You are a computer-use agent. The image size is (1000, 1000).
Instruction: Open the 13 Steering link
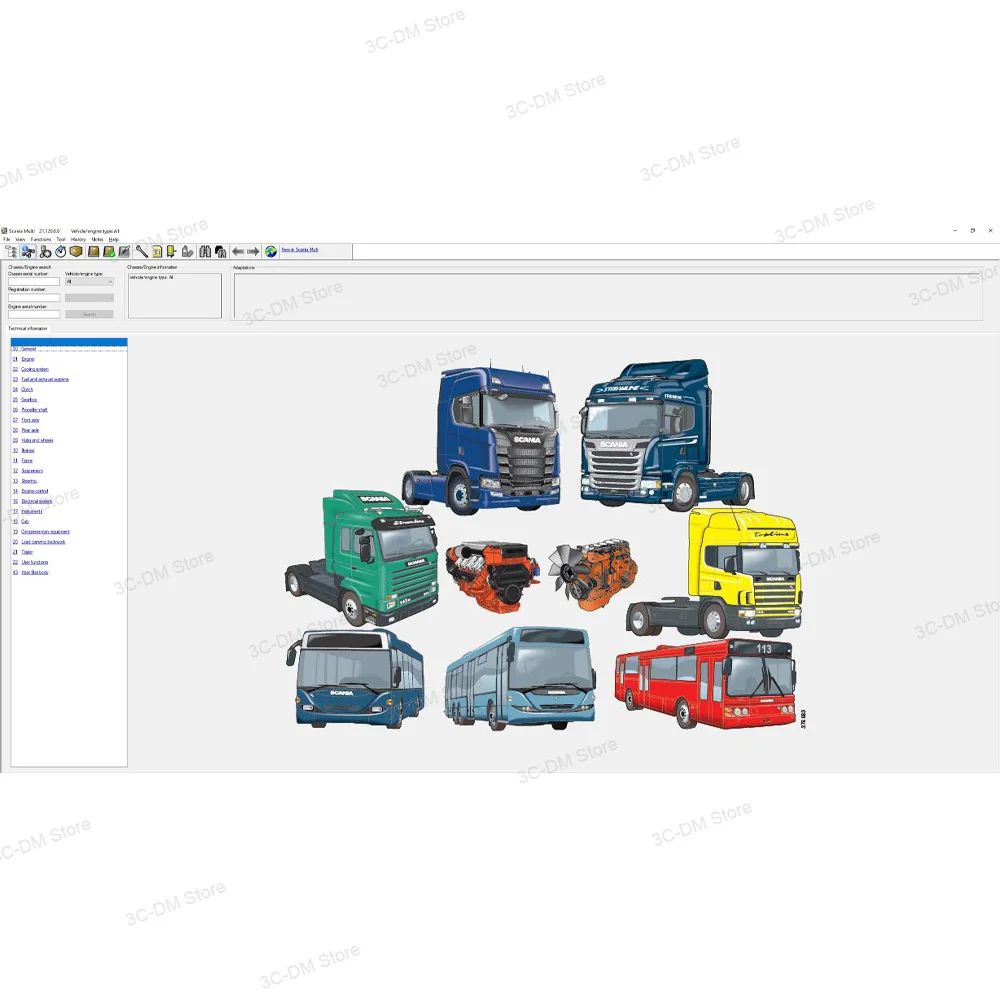pos(25,481)
